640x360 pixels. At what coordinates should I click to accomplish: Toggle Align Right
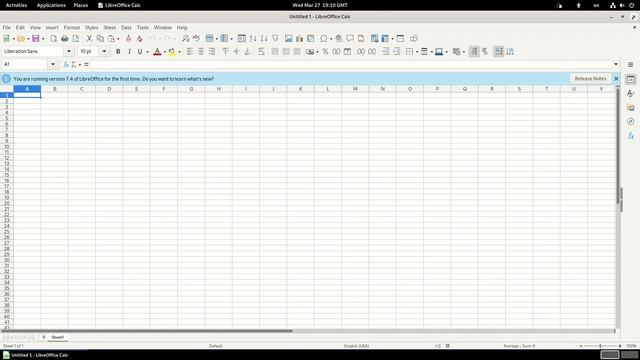click(211, 51)
